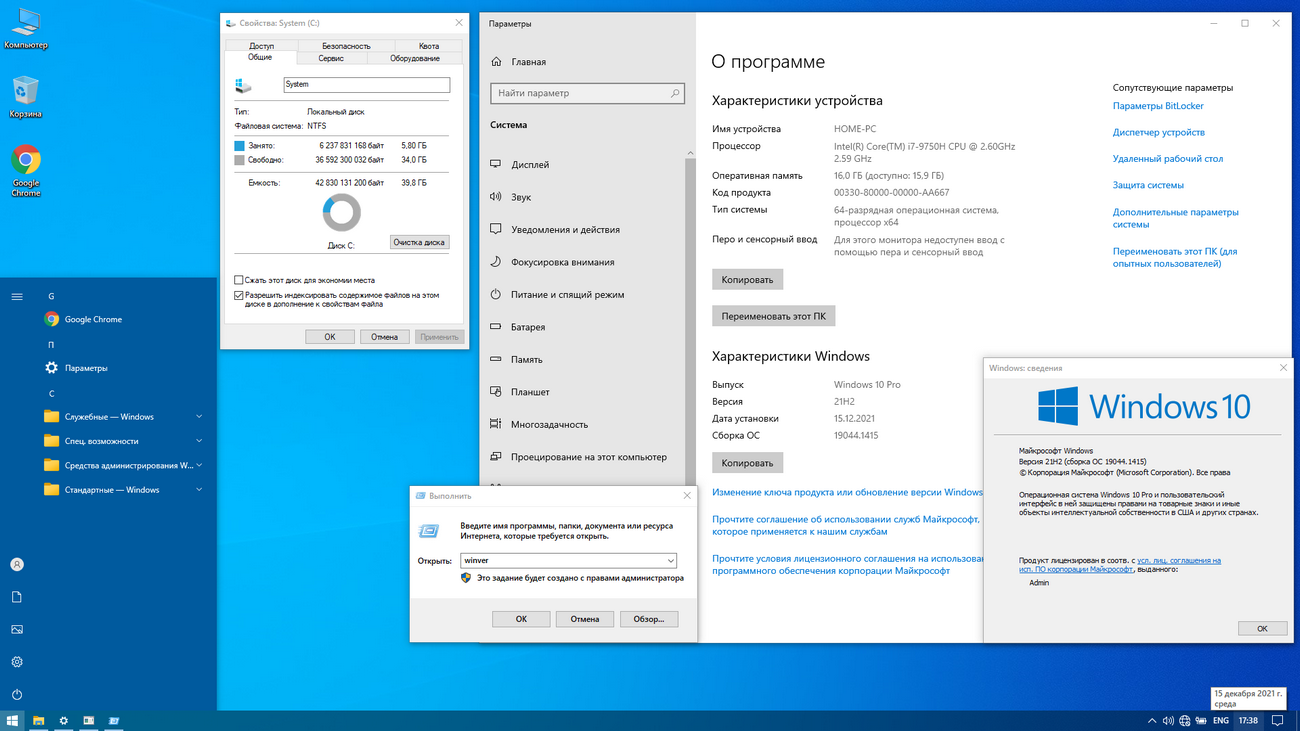1300x731 pixels.
Task: Copy device specifications with Копировать button
Action: pos(747,280)
